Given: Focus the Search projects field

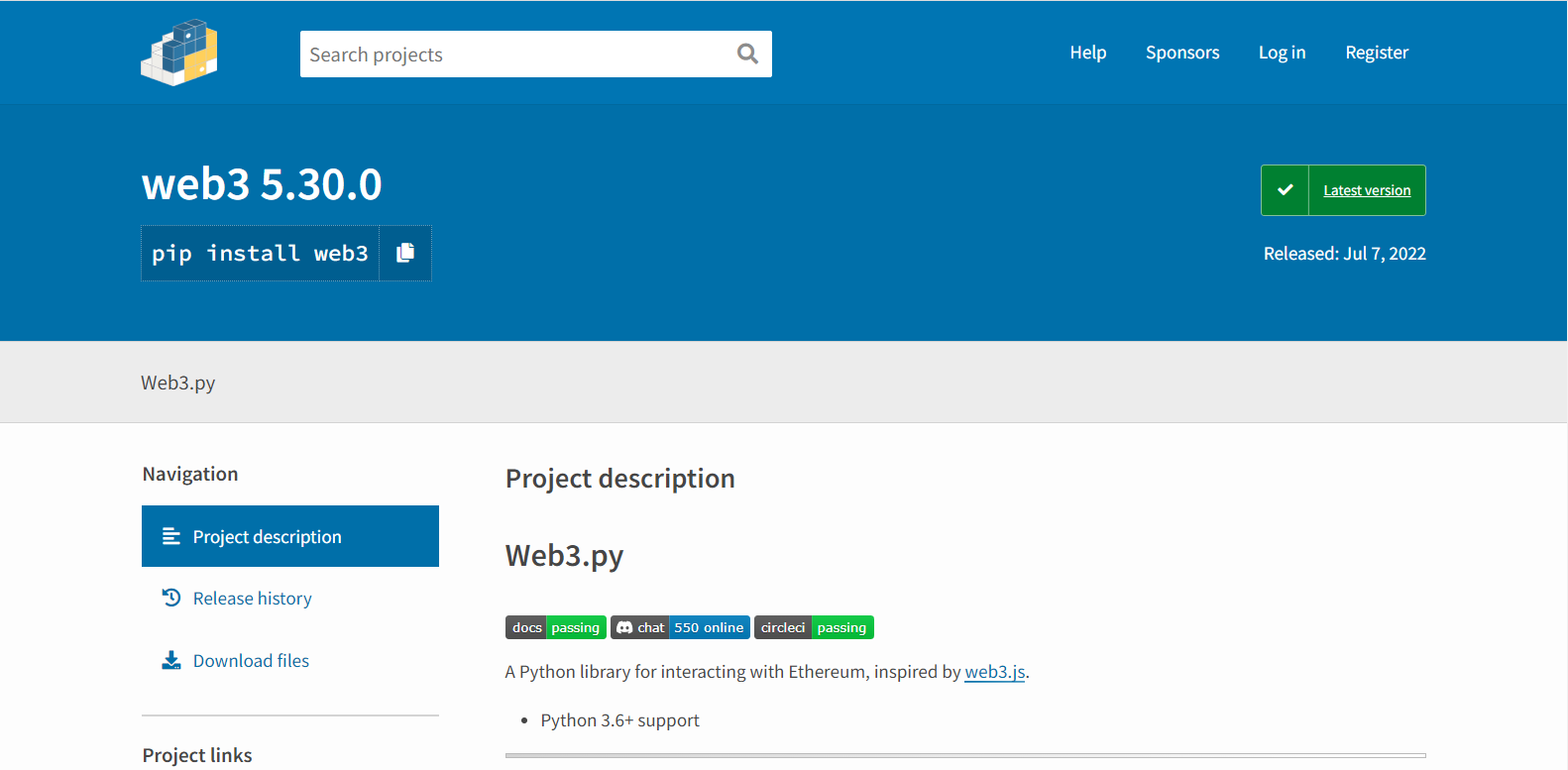Looking at the screenshot, I should click(535, 54).
